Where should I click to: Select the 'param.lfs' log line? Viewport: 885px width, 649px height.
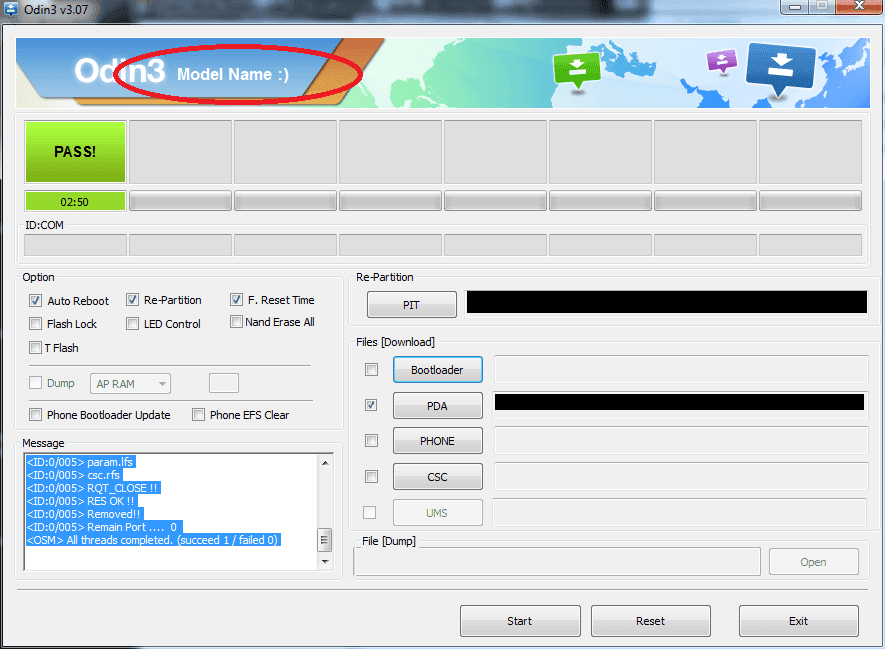[80, 462]
